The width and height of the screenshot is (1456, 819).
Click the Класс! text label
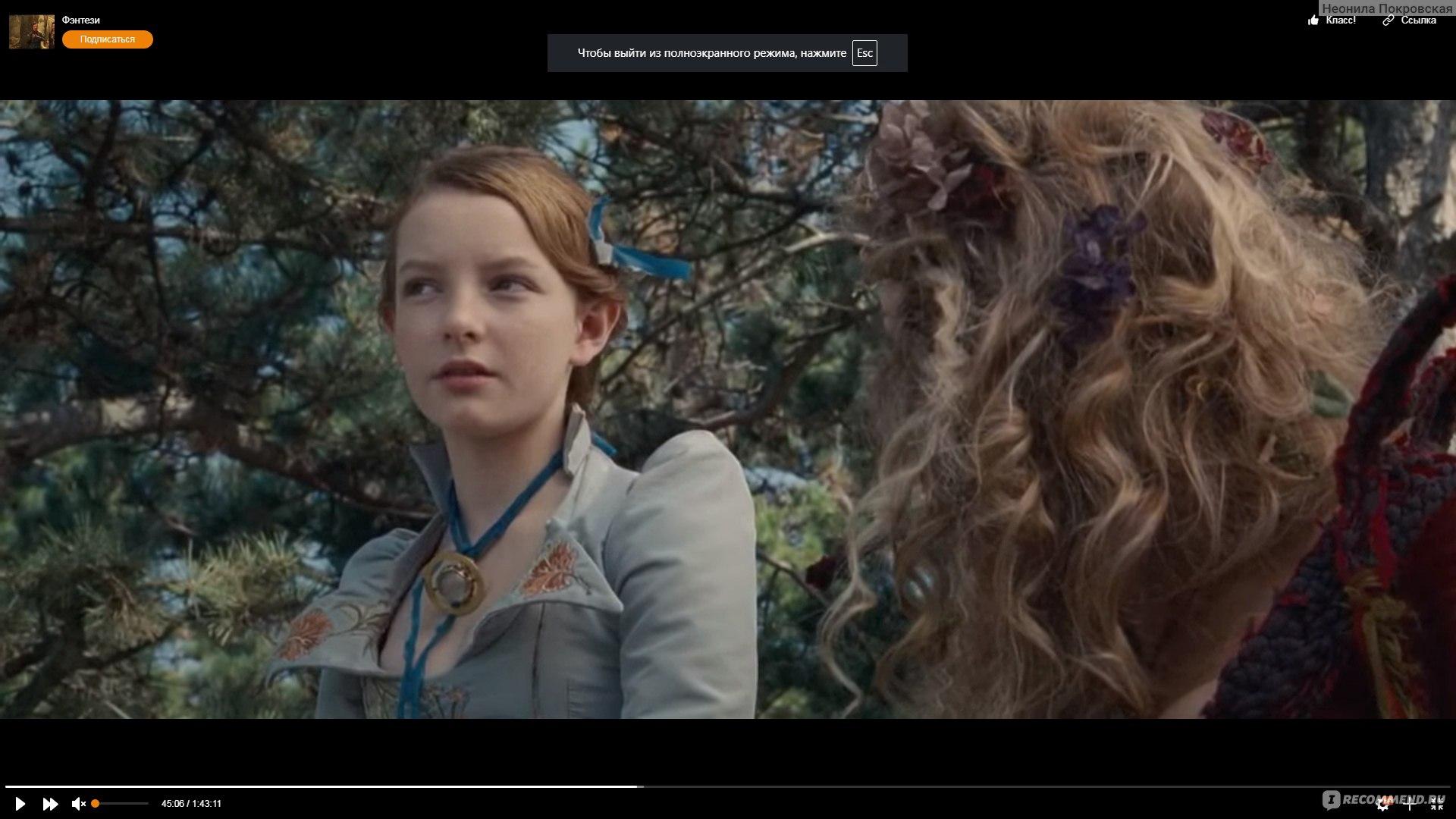pos(1341,20)
